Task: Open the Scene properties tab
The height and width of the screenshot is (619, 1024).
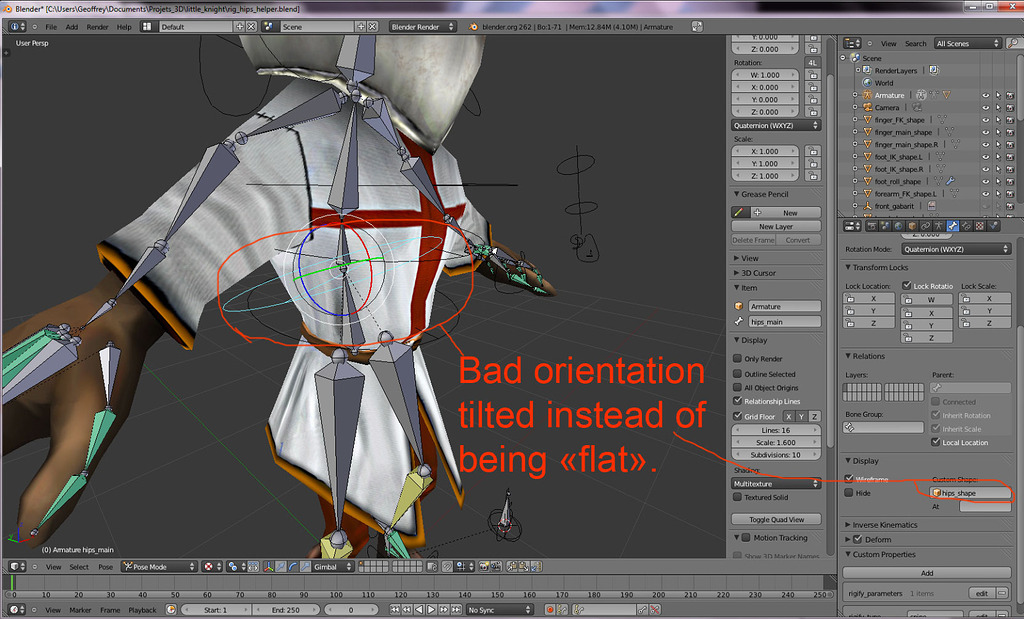Action: pyautogui.click(x=885, y=226)
